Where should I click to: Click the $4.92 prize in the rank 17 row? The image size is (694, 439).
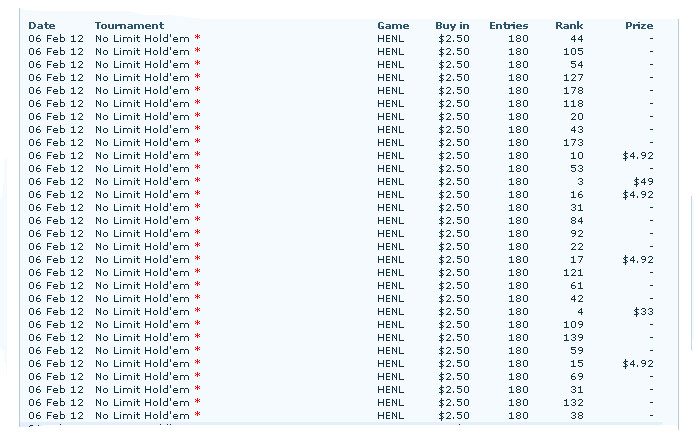[638, 260]
